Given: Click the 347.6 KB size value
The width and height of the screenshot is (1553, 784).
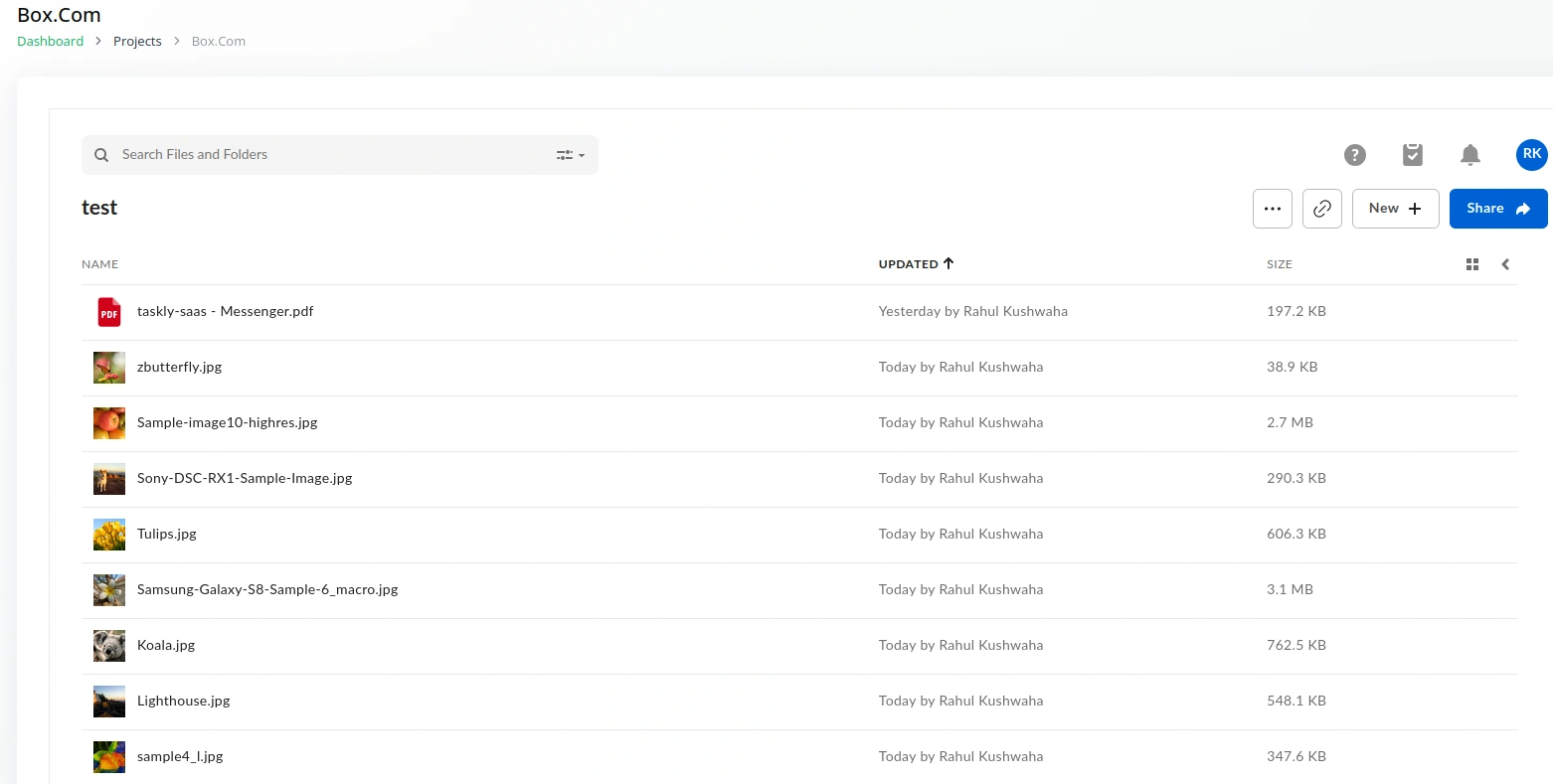Looking at the screenshot, I should [1296, 756].
